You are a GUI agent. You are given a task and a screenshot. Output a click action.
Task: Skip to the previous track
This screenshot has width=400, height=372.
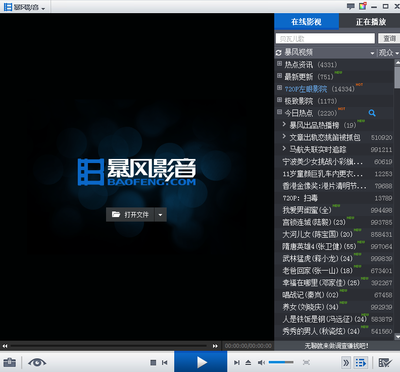[164, 362]
